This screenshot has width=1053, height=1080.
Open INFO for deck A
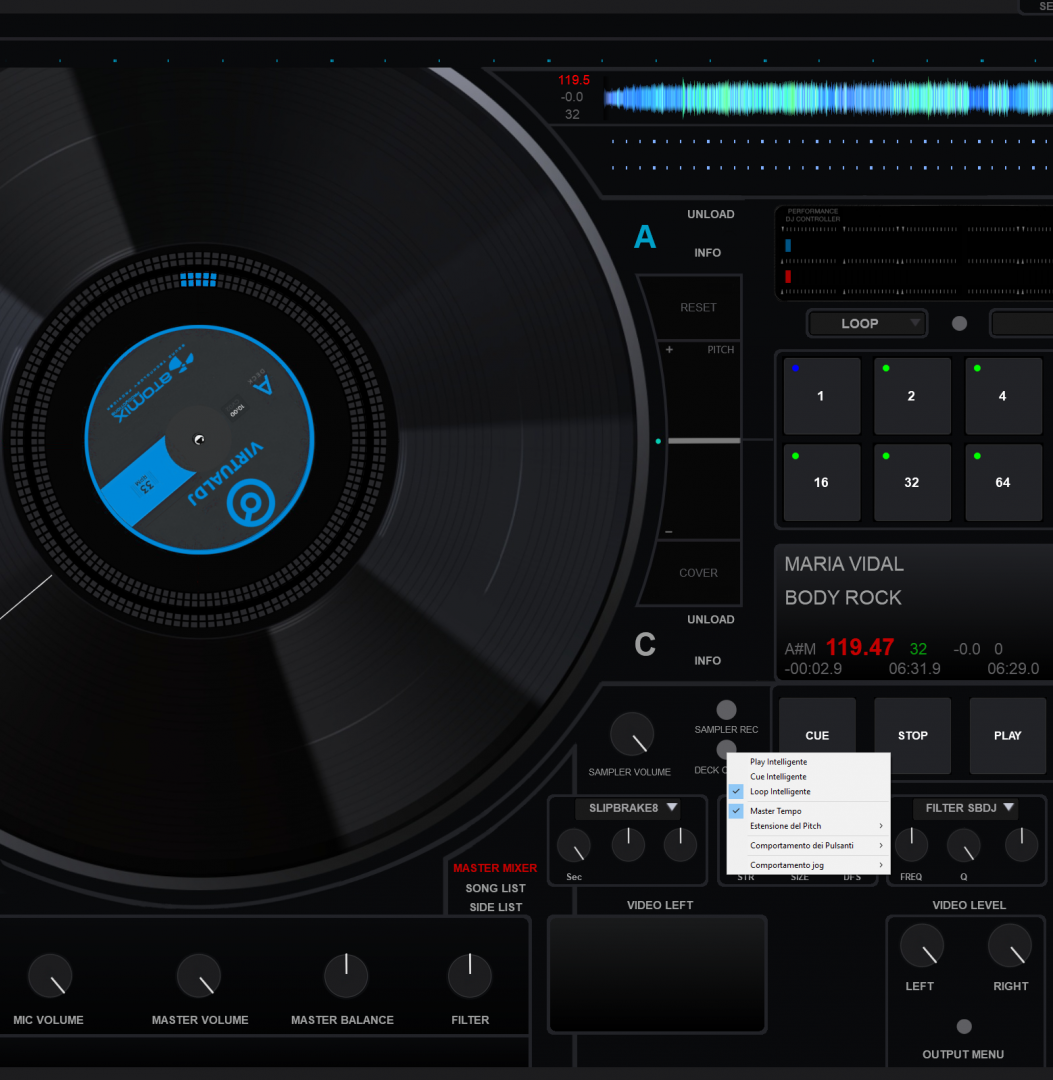click(x=707, y=253)
